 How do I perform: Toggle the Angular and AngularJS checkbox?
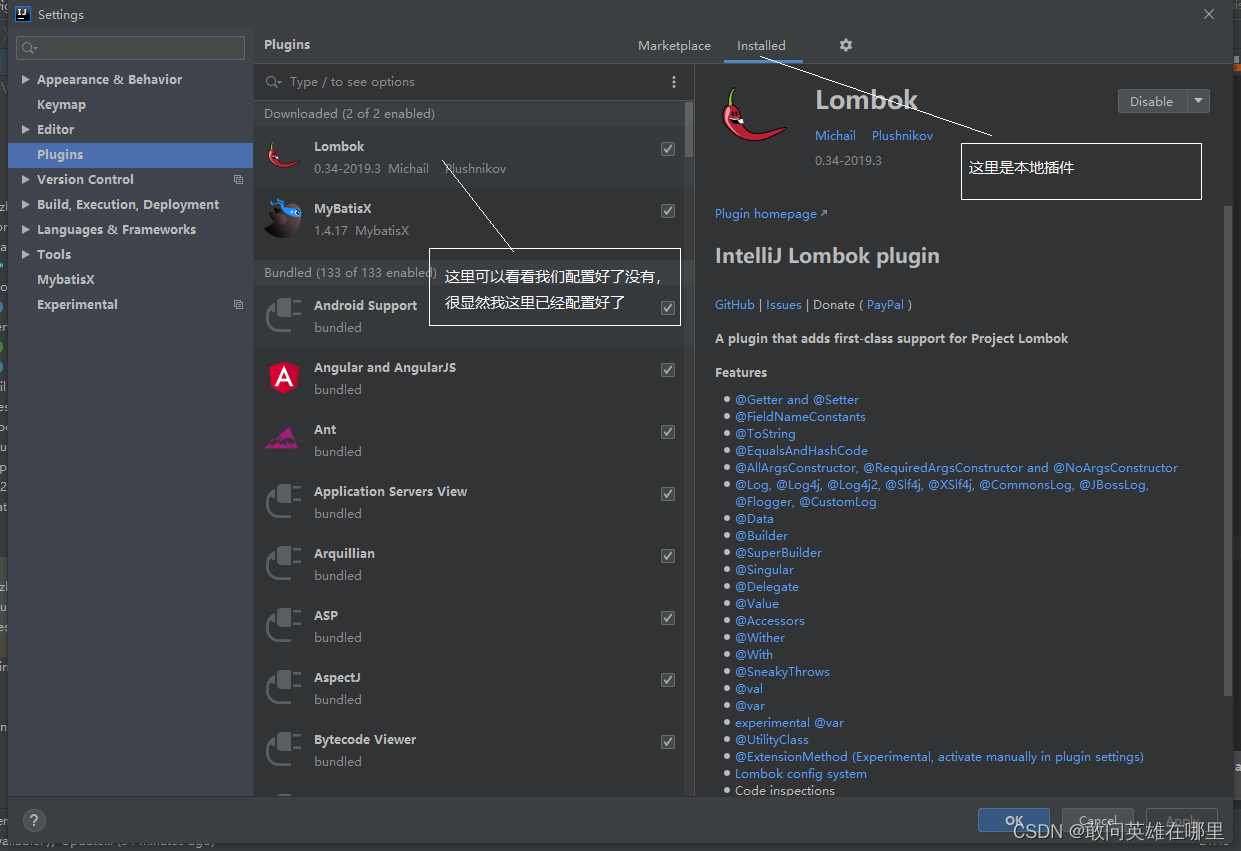(x=668, y=370)
